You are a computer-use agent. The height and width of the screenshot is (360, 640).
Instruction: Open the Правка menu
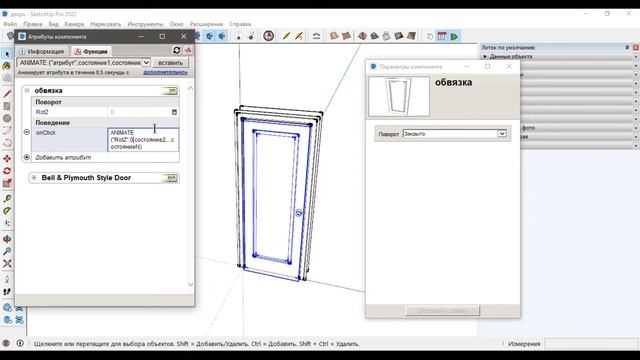click(33, 24)
